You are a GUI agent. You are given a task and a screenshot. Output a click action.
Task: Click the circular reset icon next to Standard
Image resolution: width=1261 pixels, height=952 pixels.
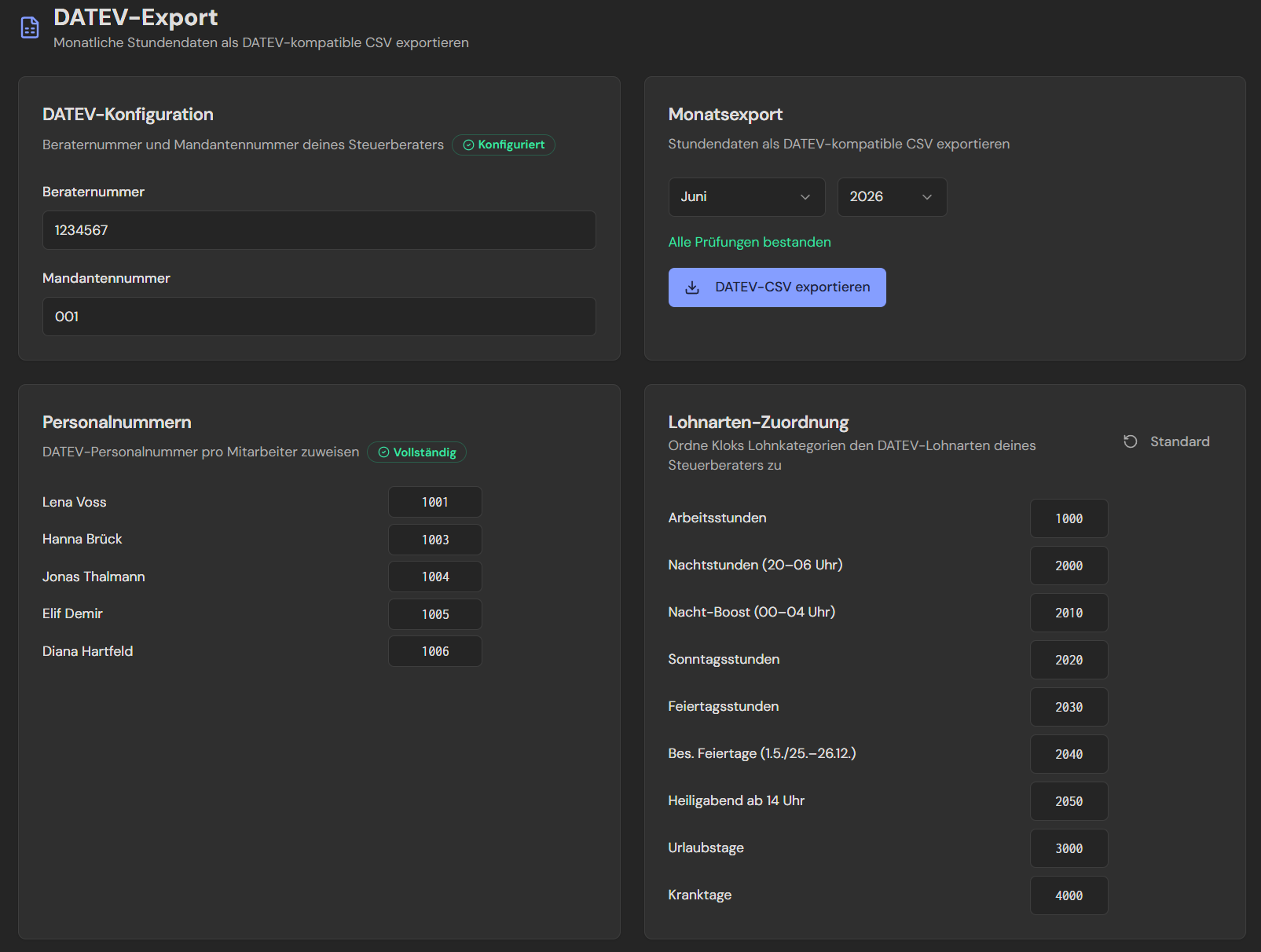pyautogui.click(x=1131, y=441)
